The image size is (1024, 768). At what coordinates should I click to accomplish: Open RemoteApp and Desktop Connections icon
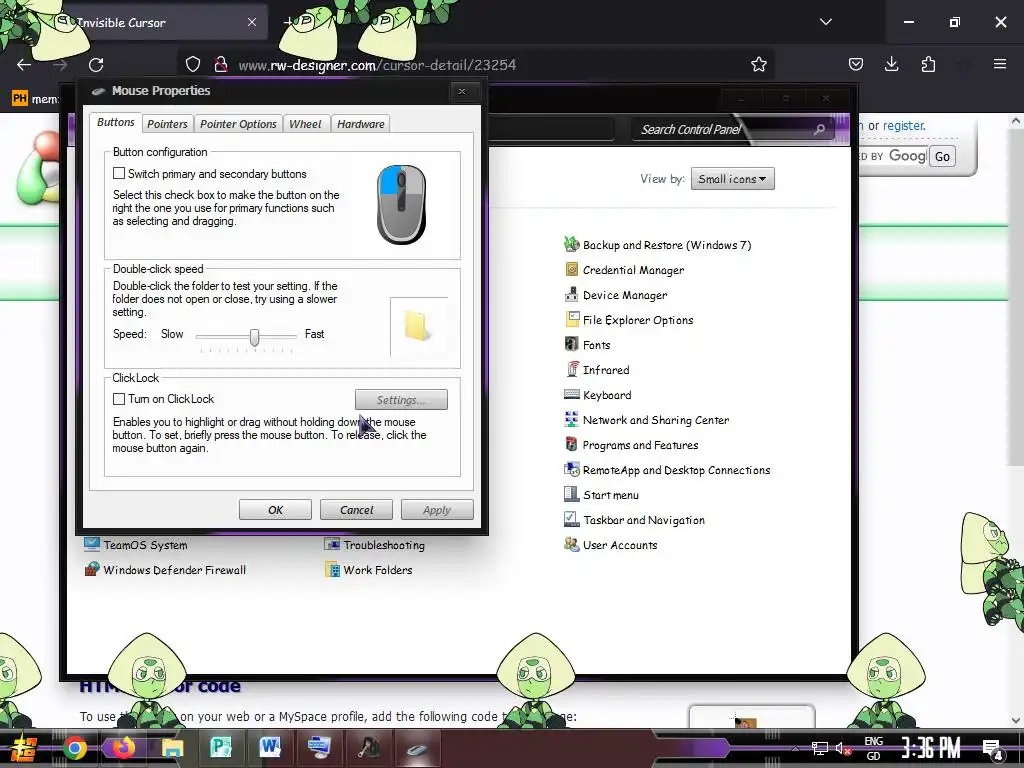click(571, 470)
